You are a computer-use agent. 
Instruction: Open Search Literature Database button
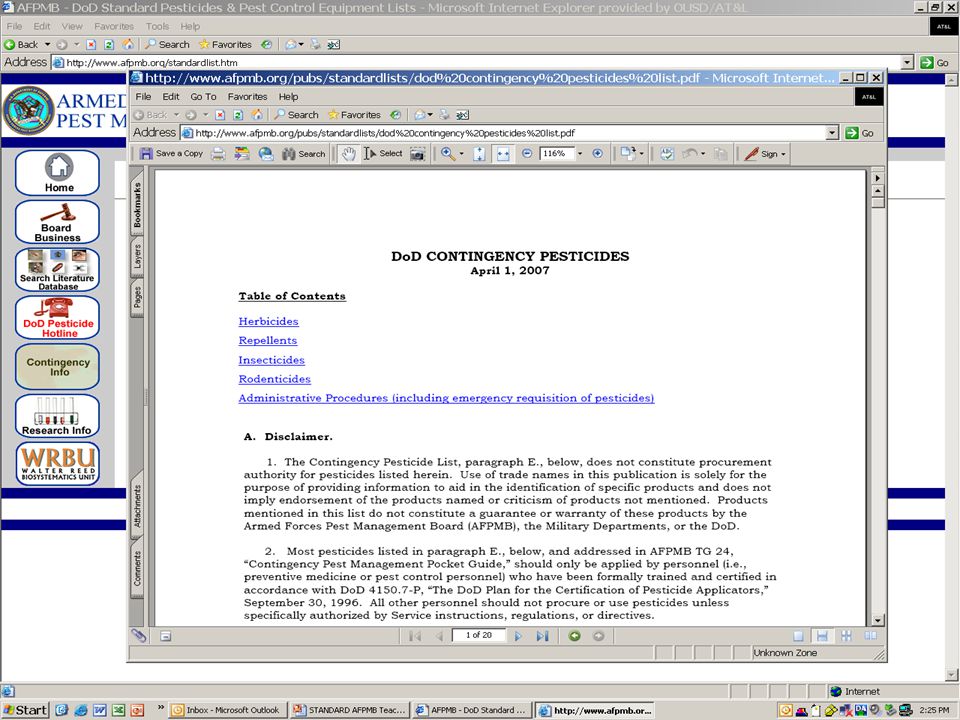click(x=58, y=269)
